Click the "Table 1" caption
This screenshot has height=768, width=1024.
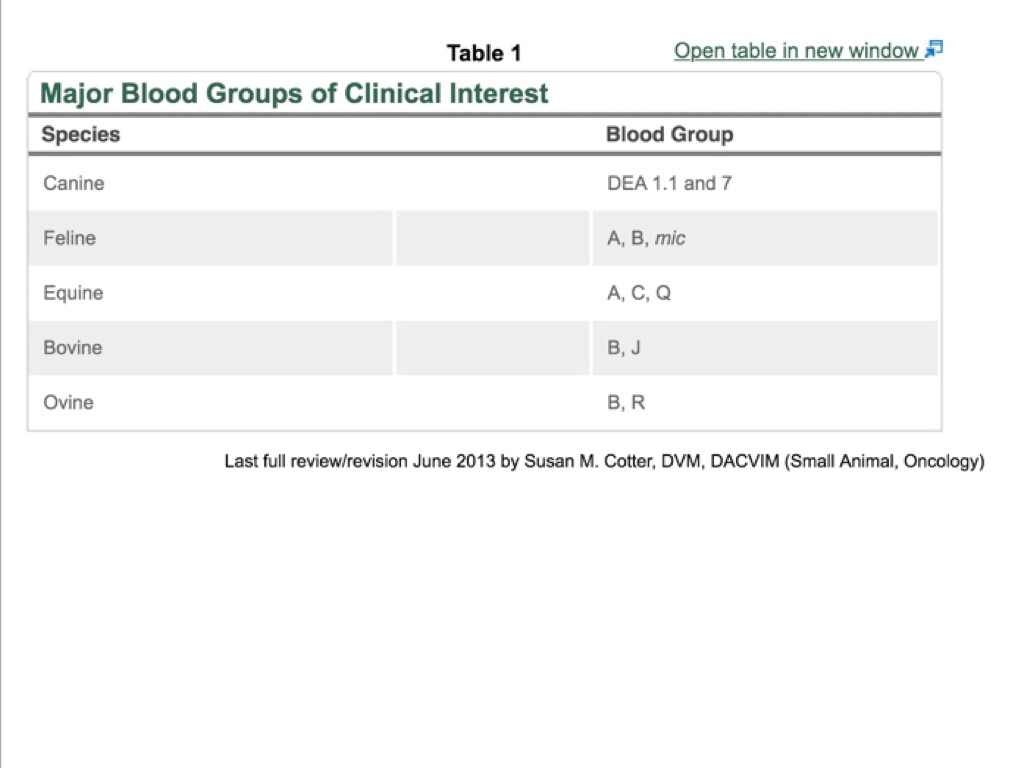point(484,53)
